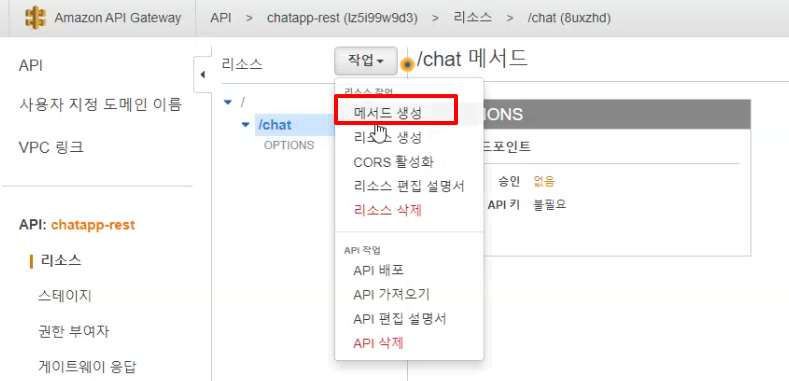Click the 없음 authorization value

544,181
